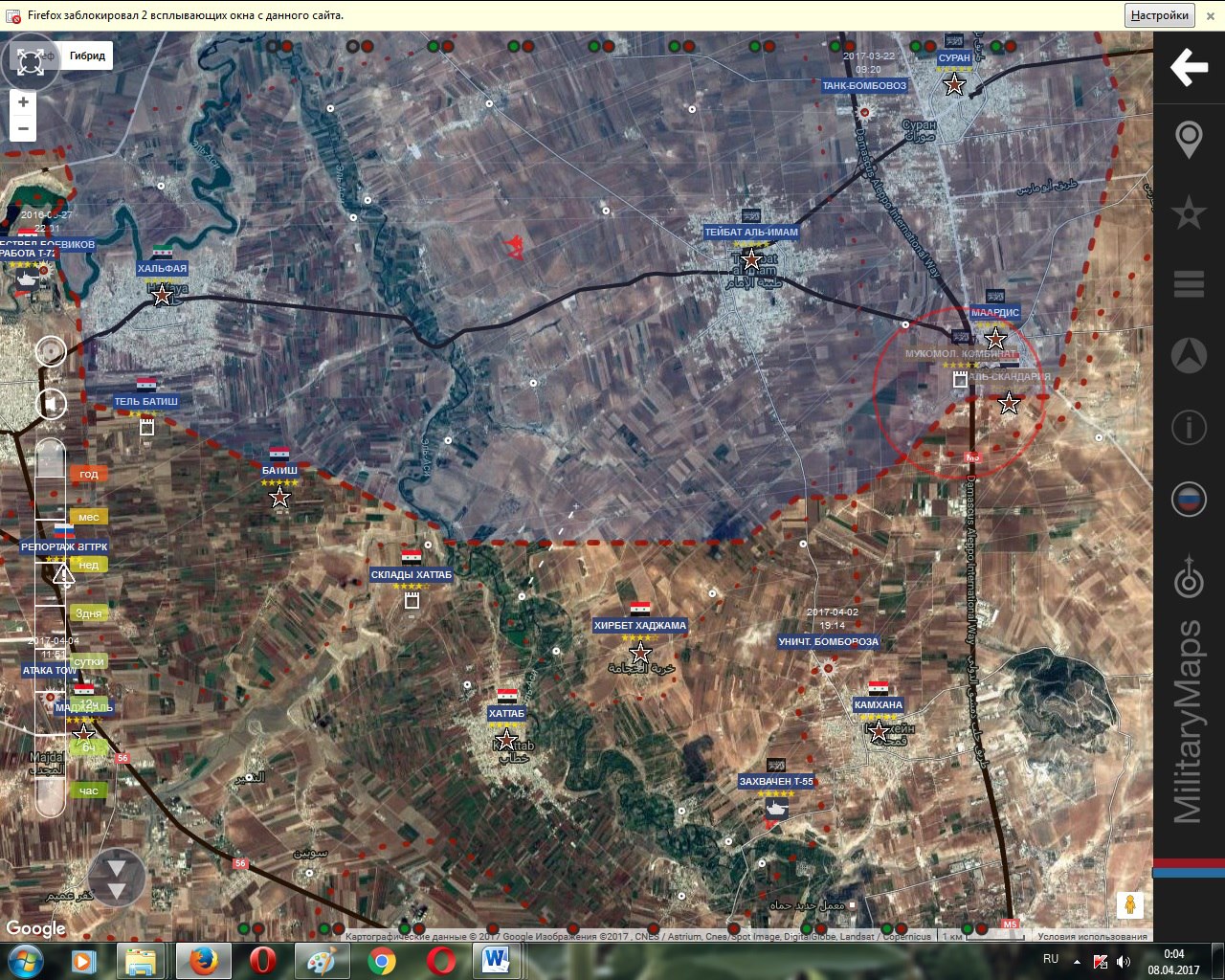This screenshot has width=1225, height=980.
Task: Click the compass navigation arrow icon
Action: (1189, 356)
